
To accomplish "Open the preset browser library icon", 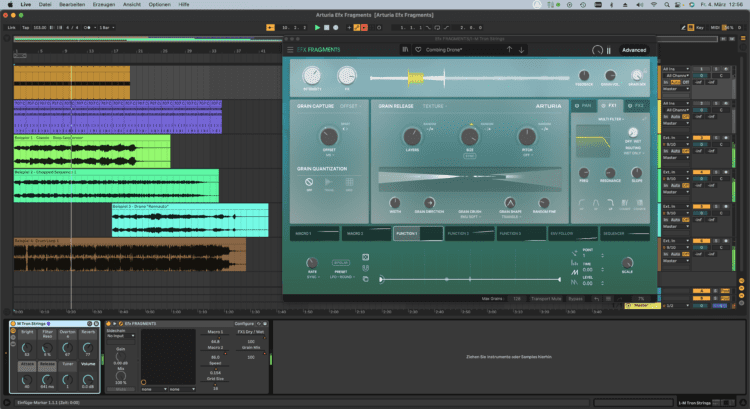I will pos(405,50).
